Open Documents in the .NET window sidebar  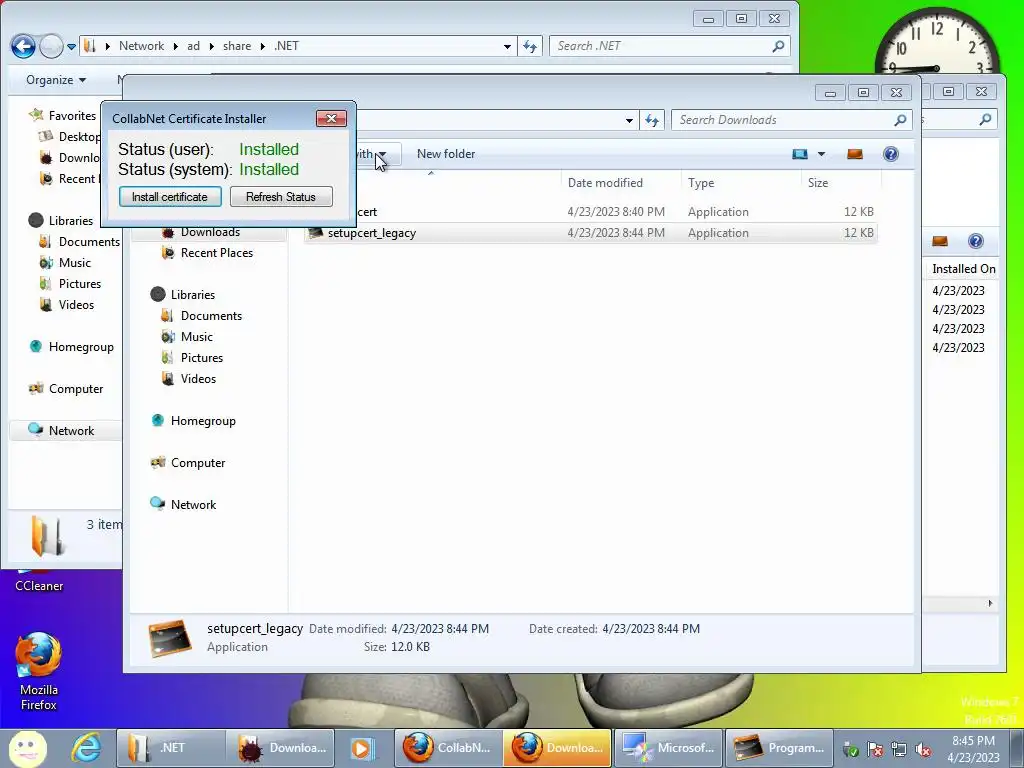point(89,242)
